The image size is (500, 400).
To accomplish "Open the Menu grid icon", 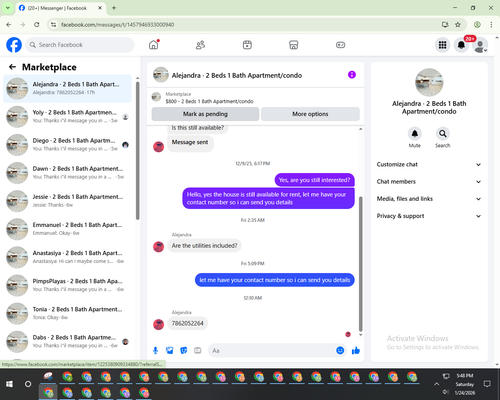I will (442, 45).
